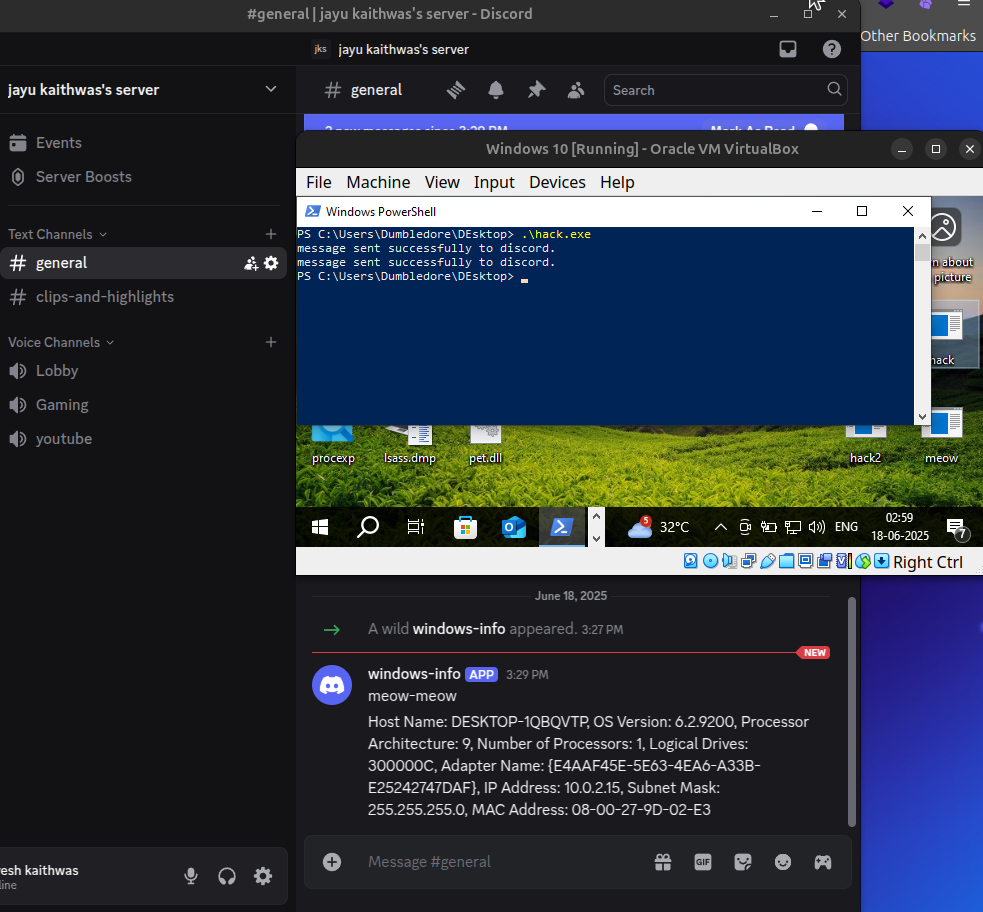Click VirtualBox network status icon

(x=749, y=561)
